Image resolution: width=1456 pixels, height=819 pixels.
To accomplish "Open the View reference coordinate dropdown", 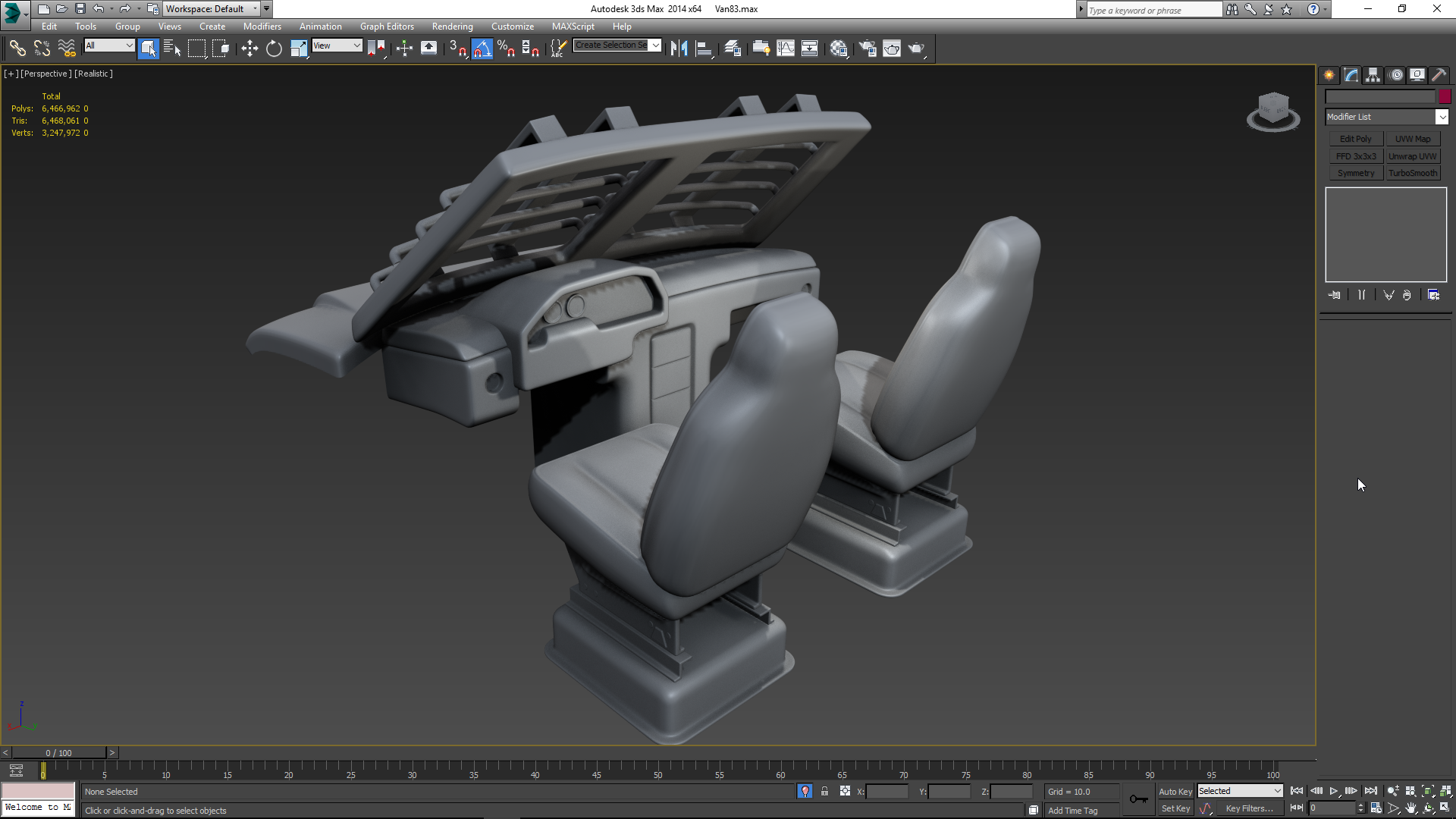I will pyautogui.click(x=337, y=45).
